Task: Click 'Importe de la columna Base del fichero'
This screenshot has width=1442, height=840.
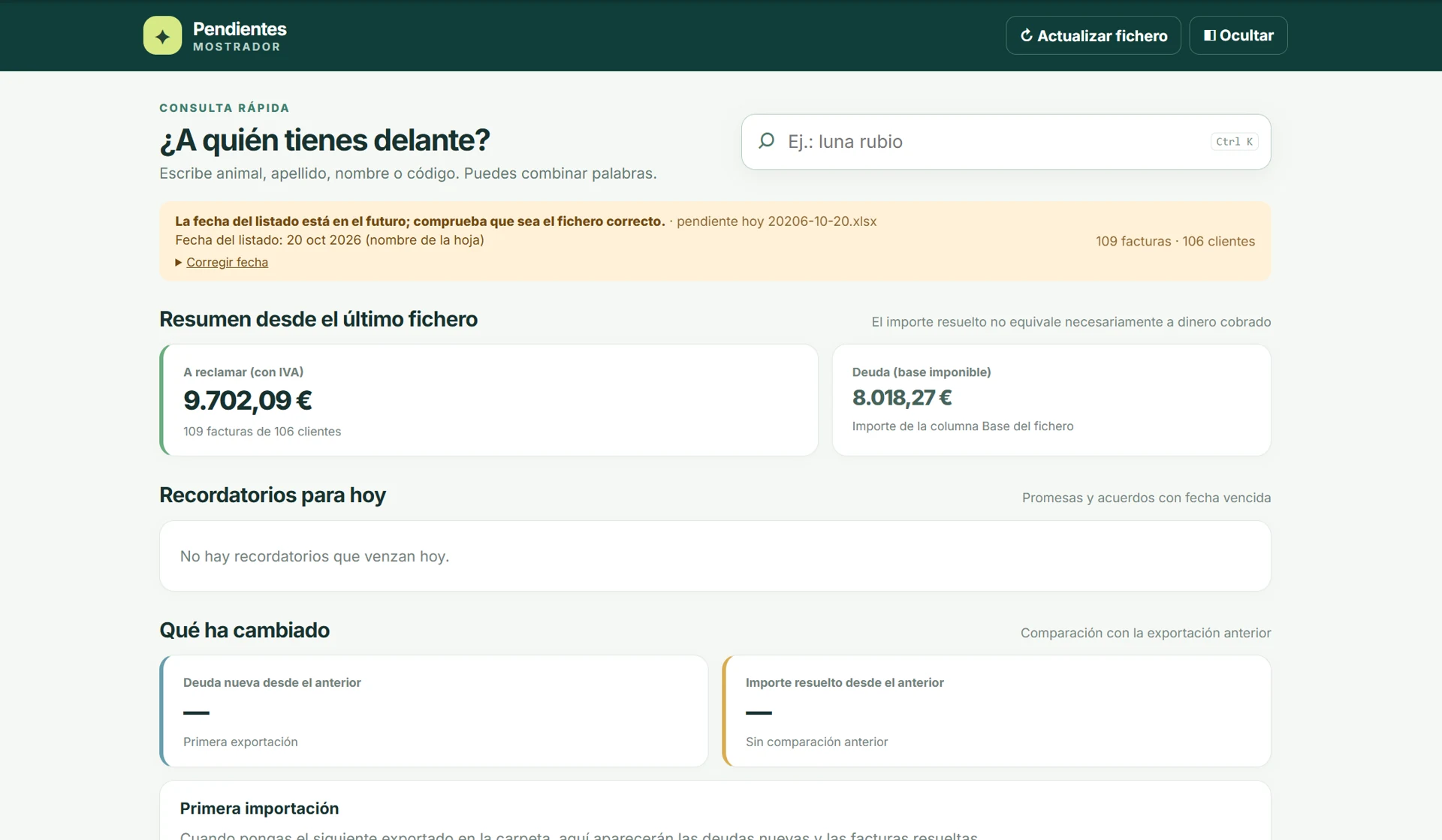Action: pyautogui.click(x=963, y=426)
